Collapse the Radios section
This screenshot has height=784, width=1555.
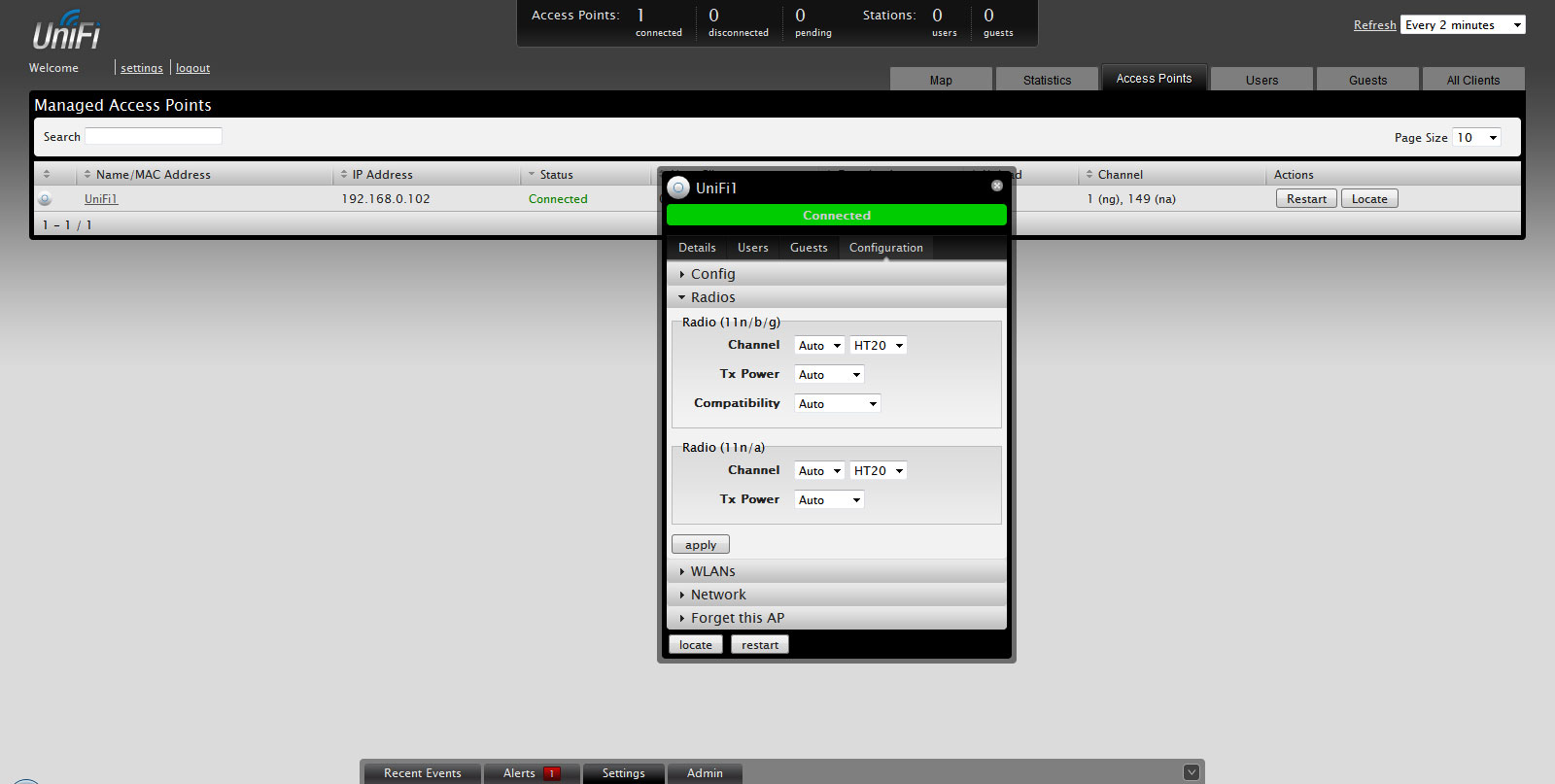[712, 297]
